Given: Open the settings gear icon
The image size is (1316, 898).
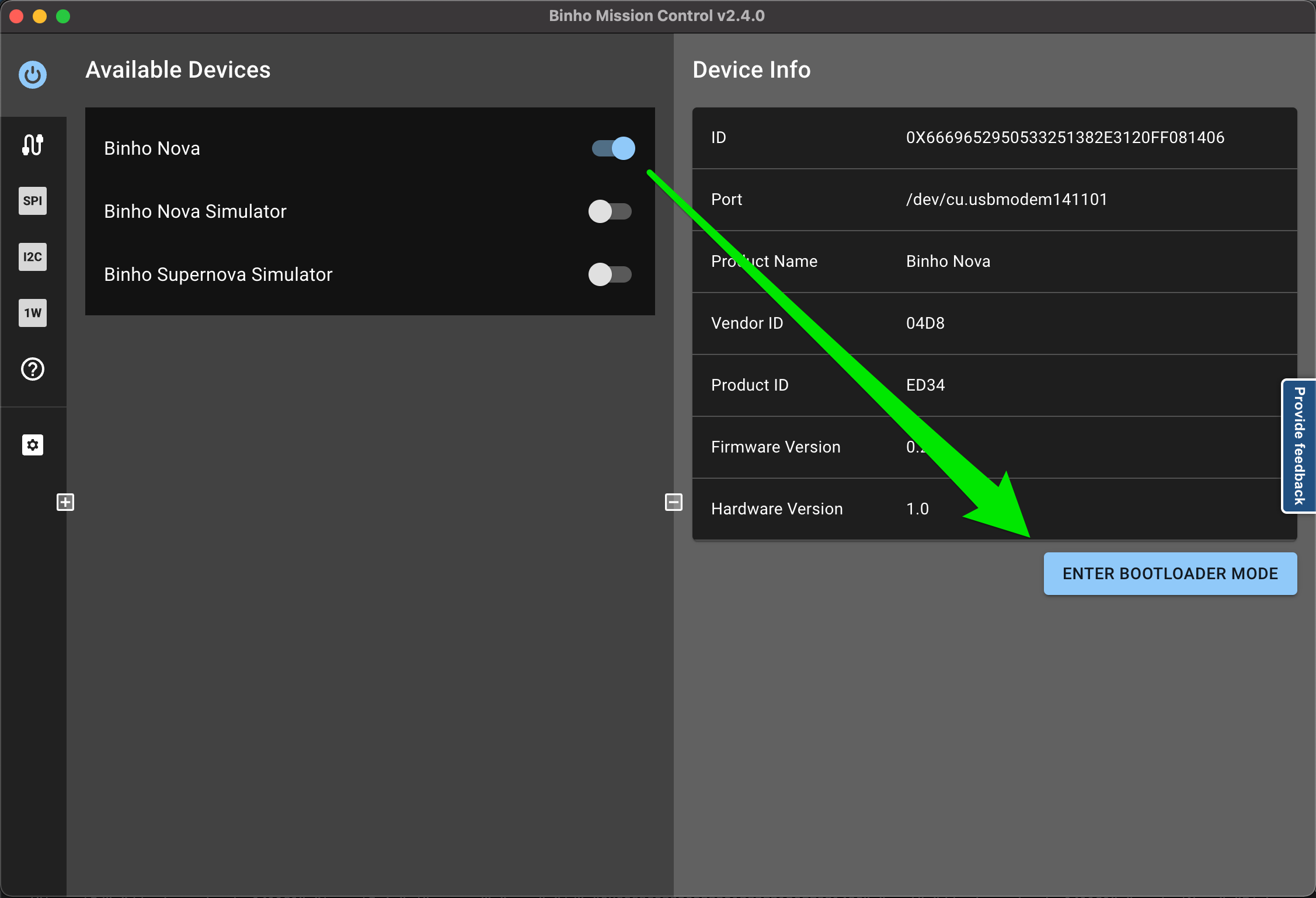Looking at the screenshot, I should 33,445.
